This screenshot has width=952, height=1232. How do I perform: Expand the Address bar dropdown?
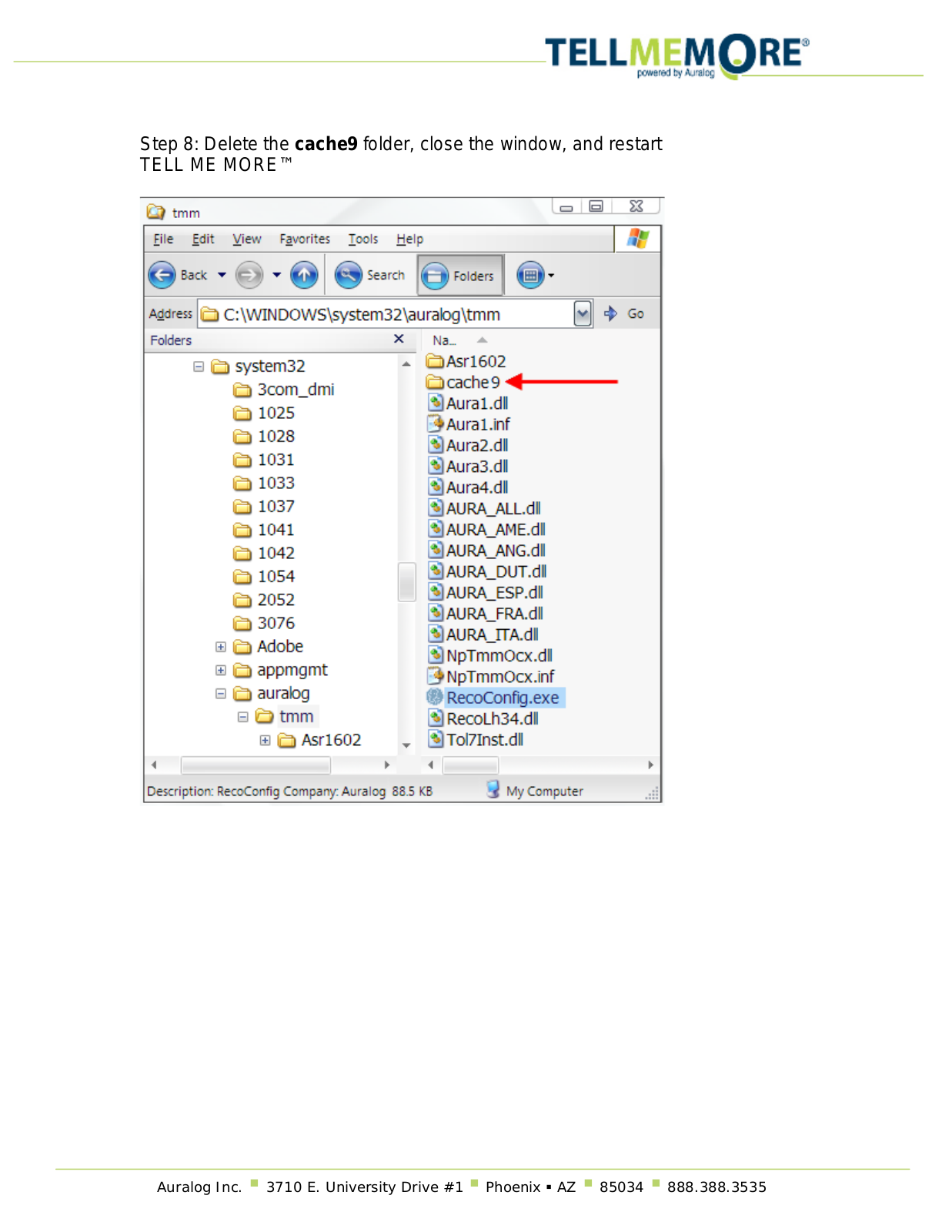[x=583, y=313]
